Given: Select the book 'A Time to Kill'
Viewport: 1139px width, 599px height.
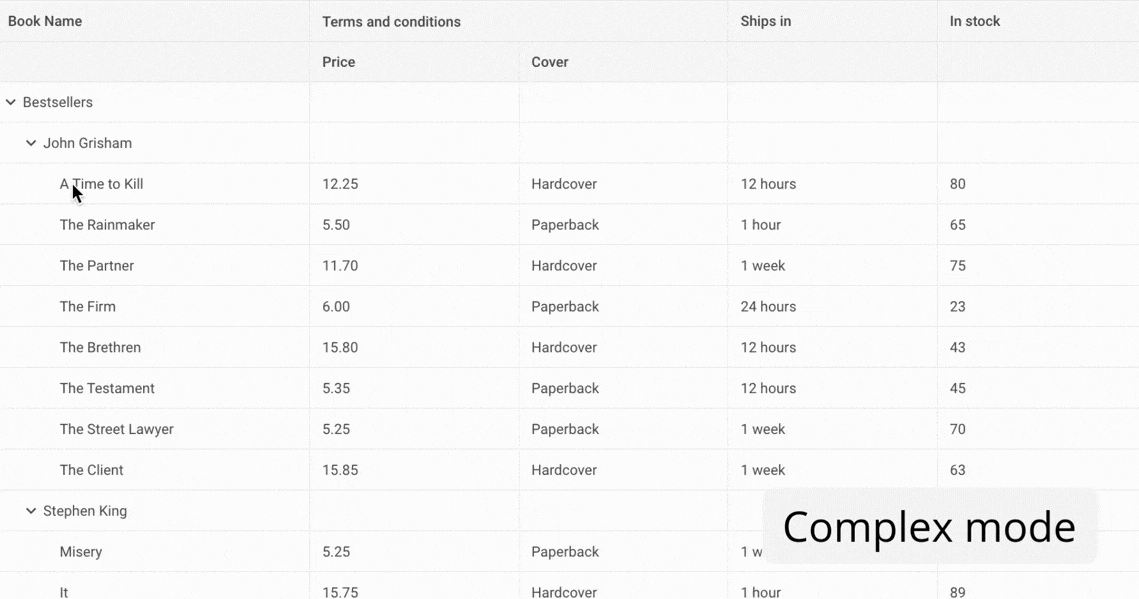Looking at the screenshot, I should (101, 184).
